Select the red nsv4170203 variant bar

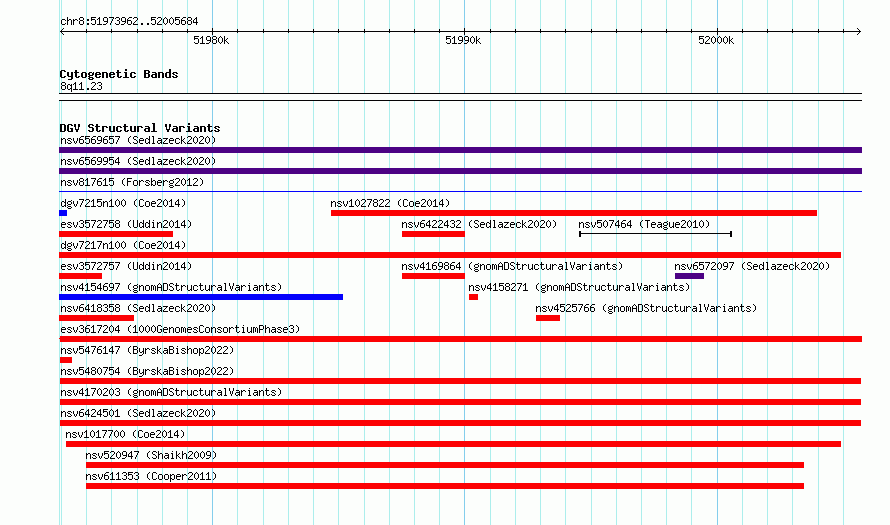point(460,402)
